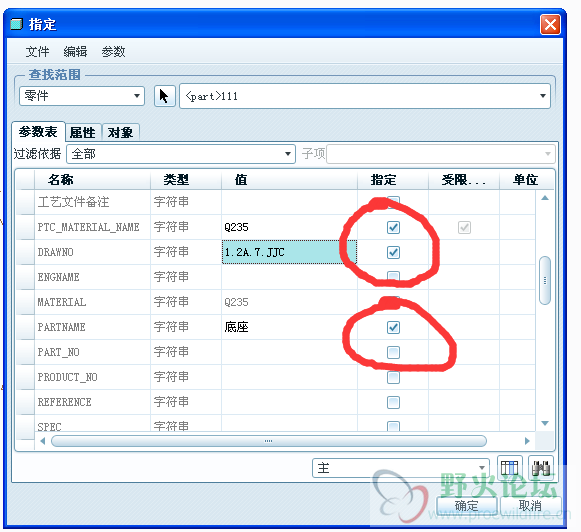Click the arrow selection pointer icon
The height and width of the screenshot is (532, 581).
164,96
